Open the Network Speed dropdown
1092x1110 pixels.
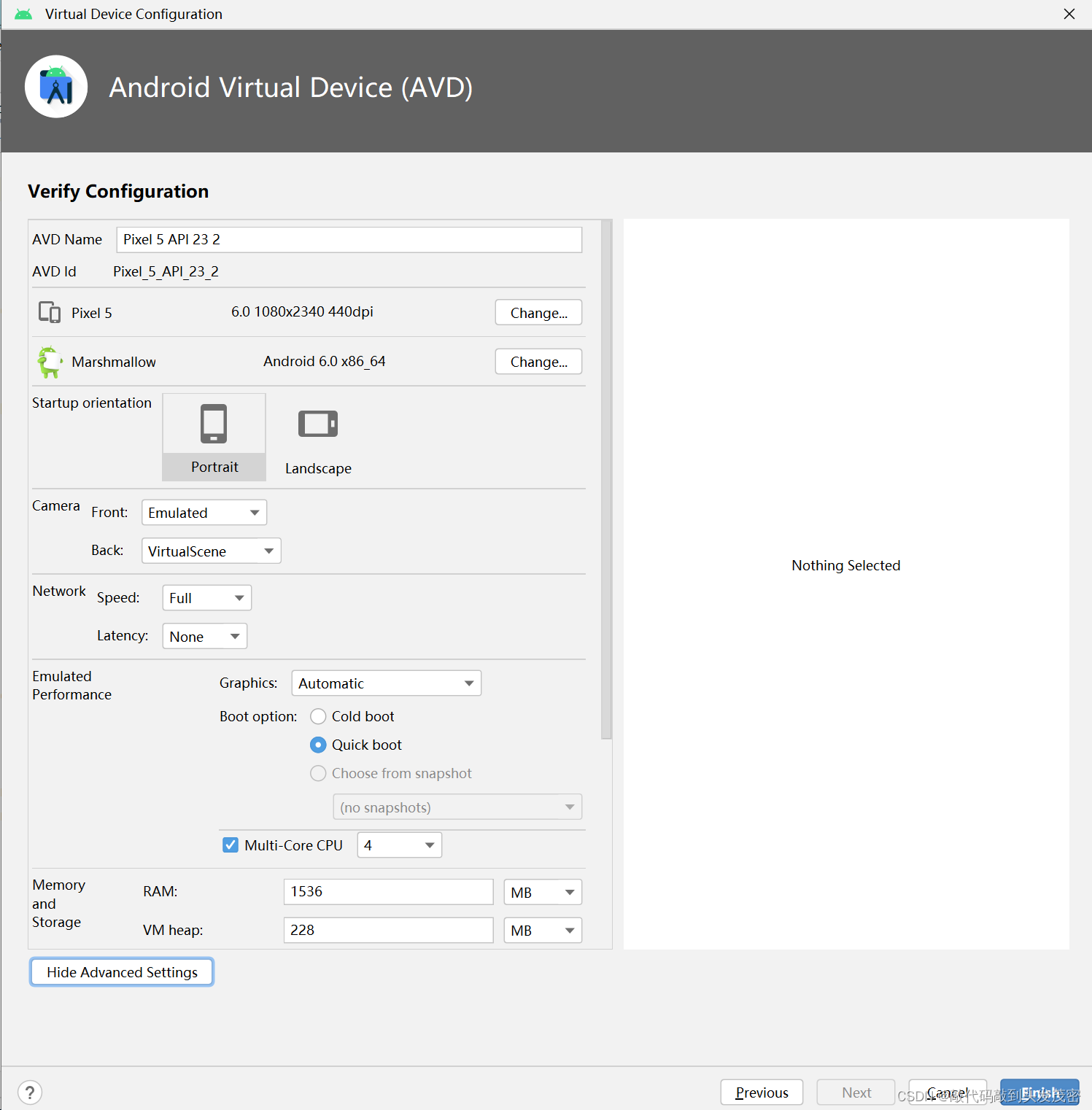point(207,597)
